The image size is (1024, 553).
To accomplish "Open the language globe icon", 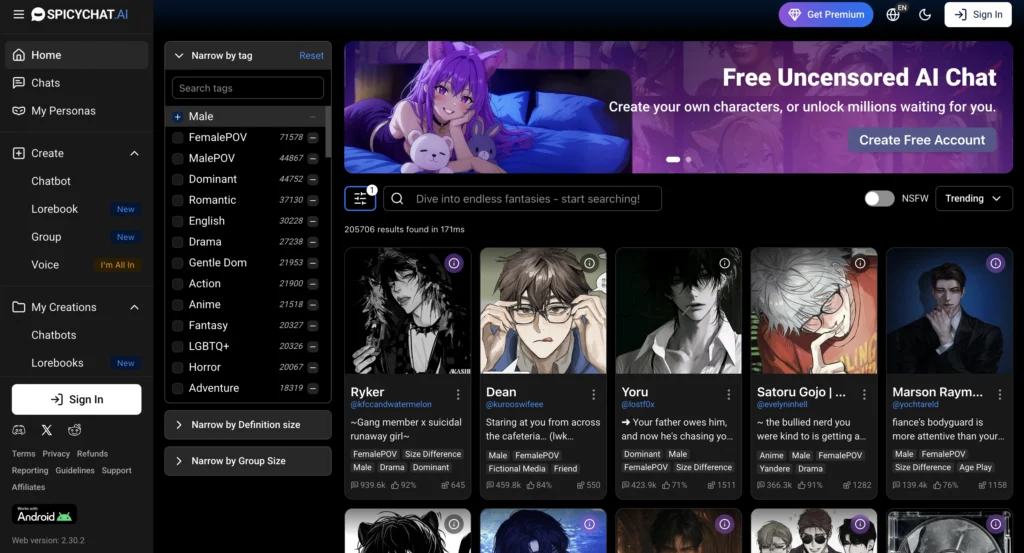I will pos(893,14).
